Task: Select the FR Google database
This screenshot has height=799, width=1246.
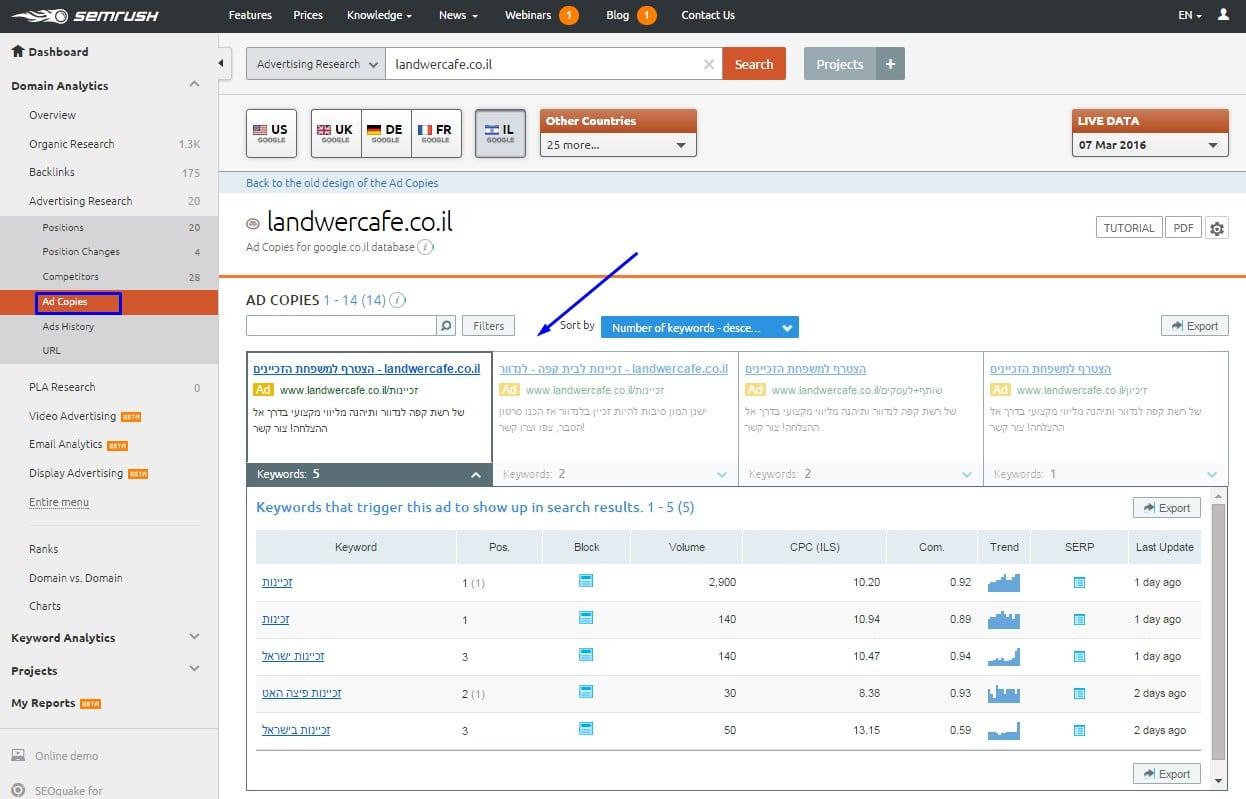Action: [x=436, y=133]
